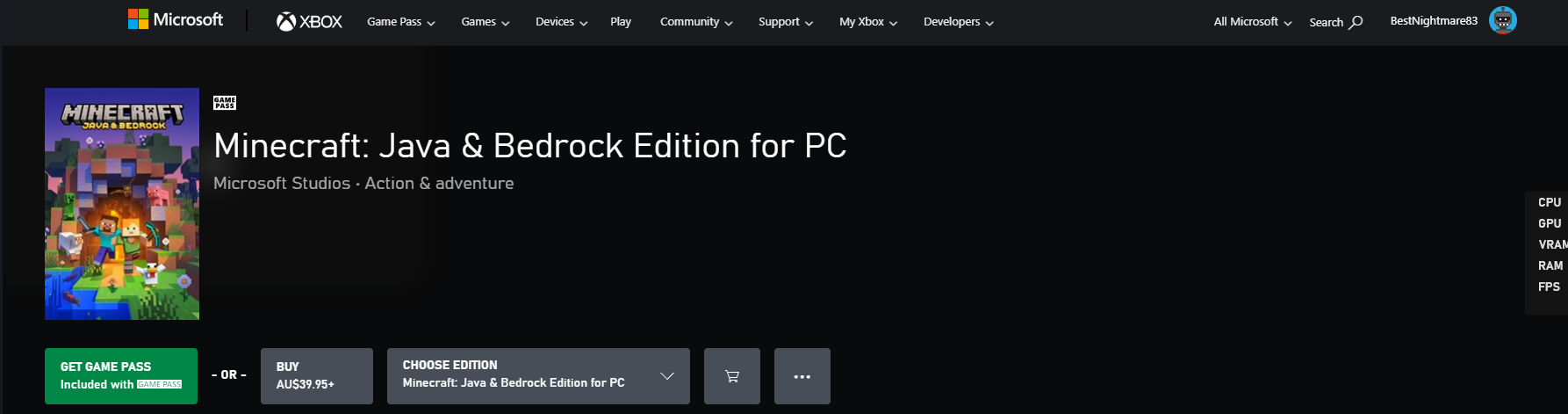This screenshot has width=1568, height=414.
Task: Select CPU in the overlay panel
Action: (1550, 202)
